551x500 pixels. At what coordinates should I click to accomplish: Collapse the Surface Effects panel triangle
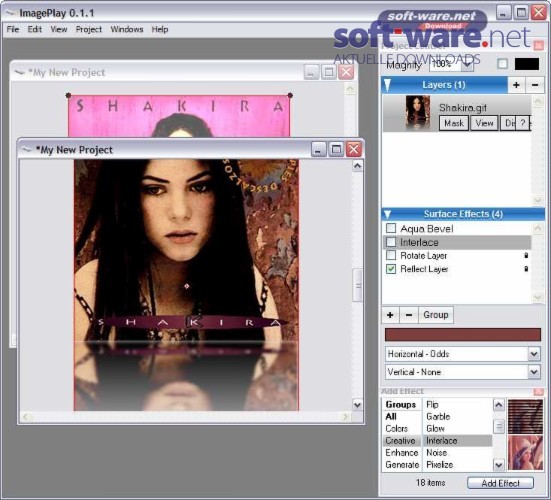(x=388, y=214)
